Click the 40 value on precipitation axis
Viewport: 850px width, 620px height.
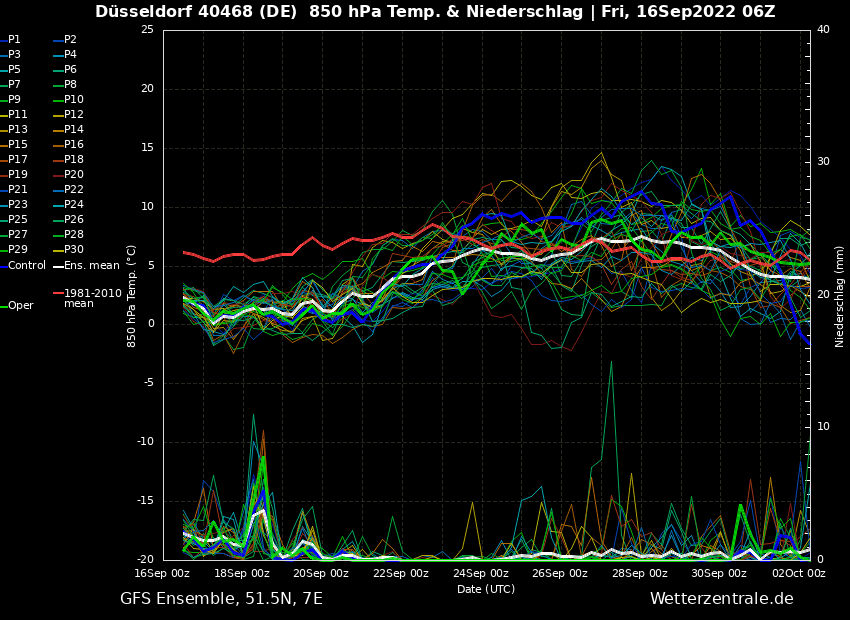point(823,30)
